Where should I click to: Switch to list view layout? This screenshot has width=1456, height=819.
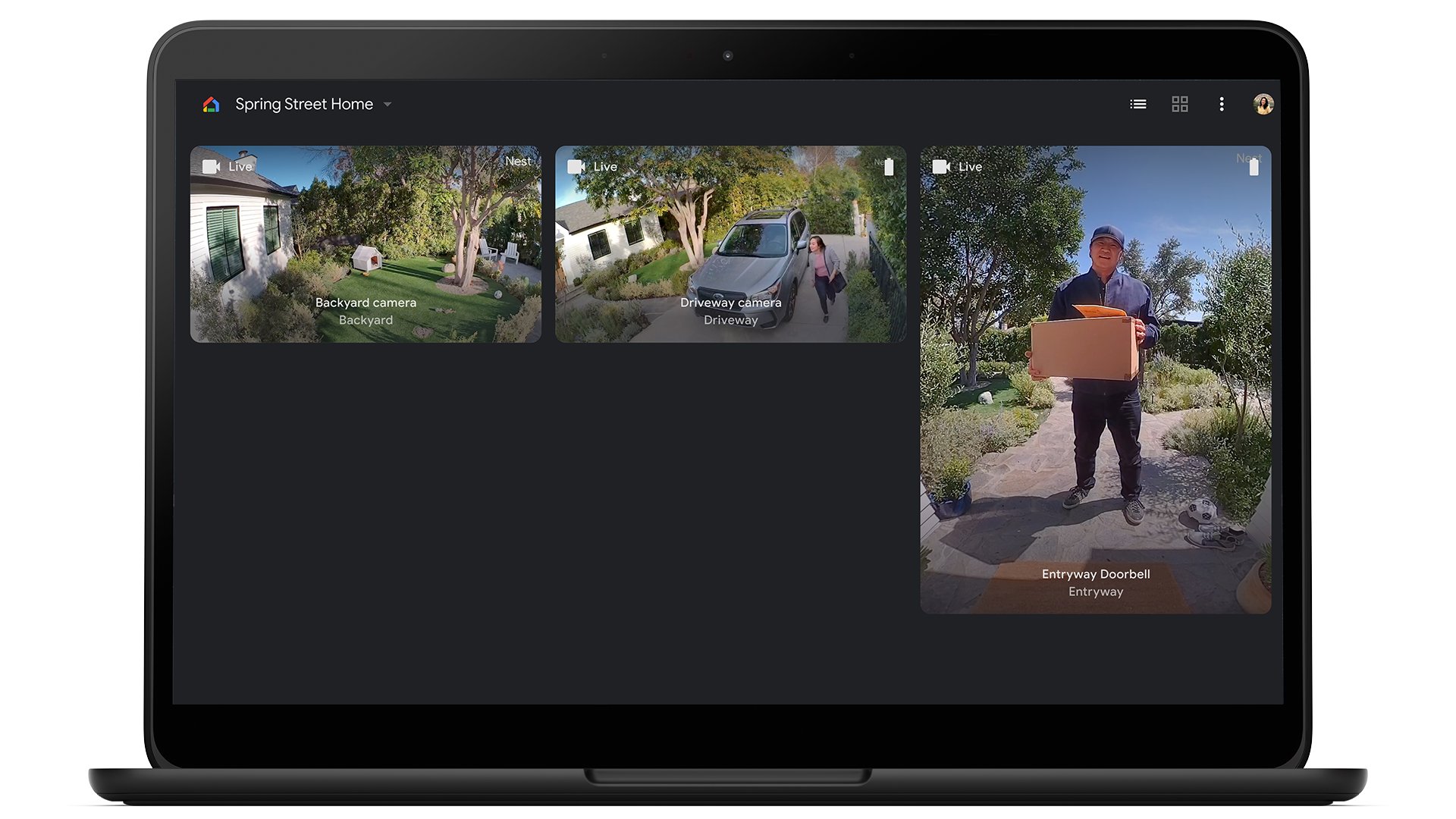point(1137,105)
